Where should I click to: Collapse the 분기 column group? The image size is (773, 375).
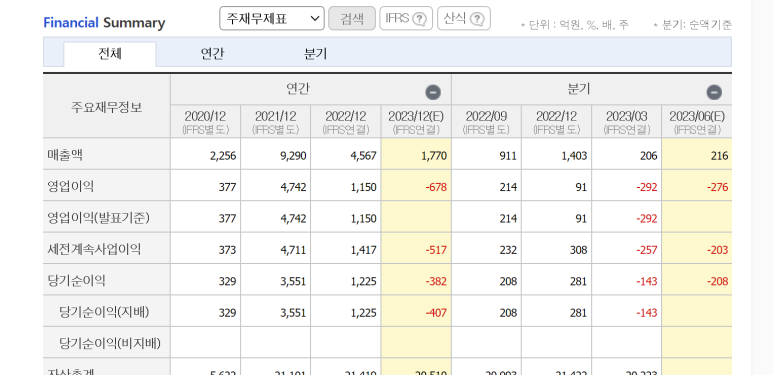coord(714,93)
